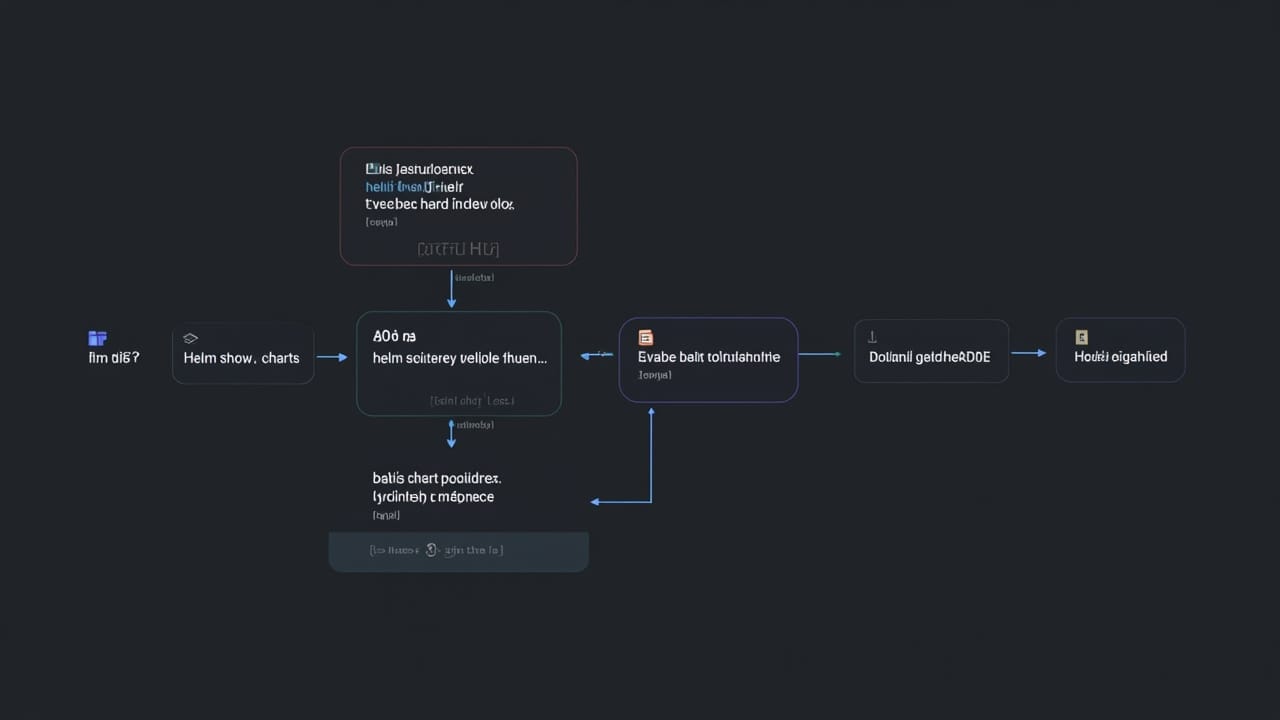
Task: Select the blue grid icon beside 'fim diB?'
Action: pos(96,338)
